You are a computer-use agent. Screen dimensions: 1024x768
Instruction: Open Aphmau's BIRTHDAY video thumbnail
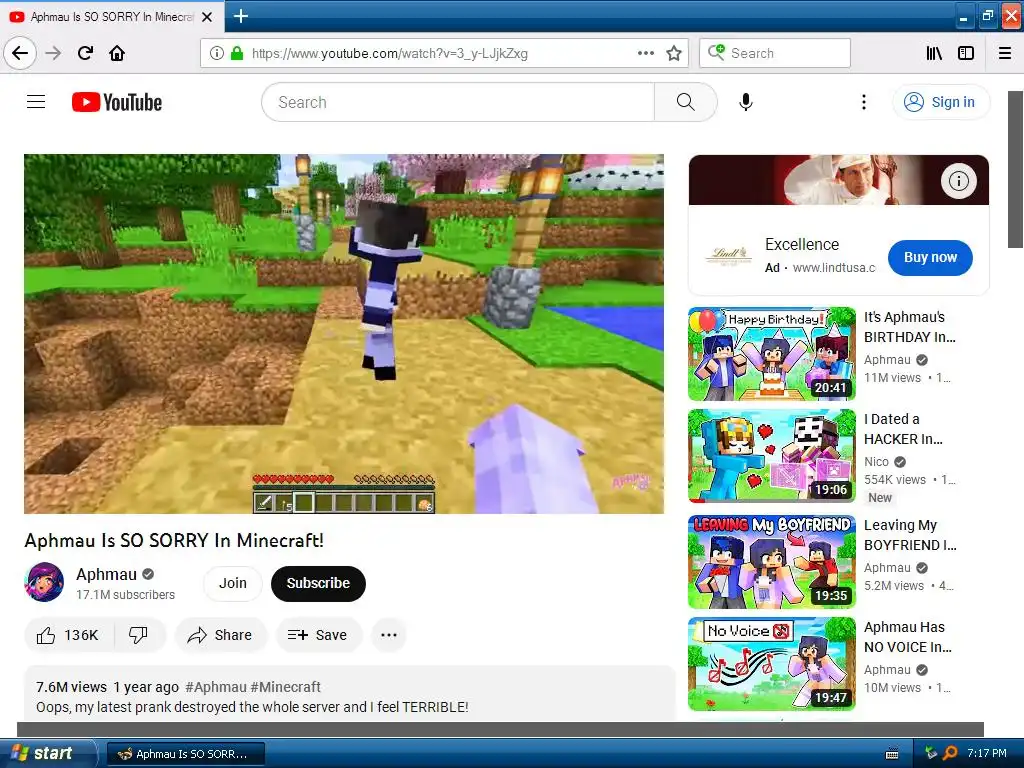point(772,354)
